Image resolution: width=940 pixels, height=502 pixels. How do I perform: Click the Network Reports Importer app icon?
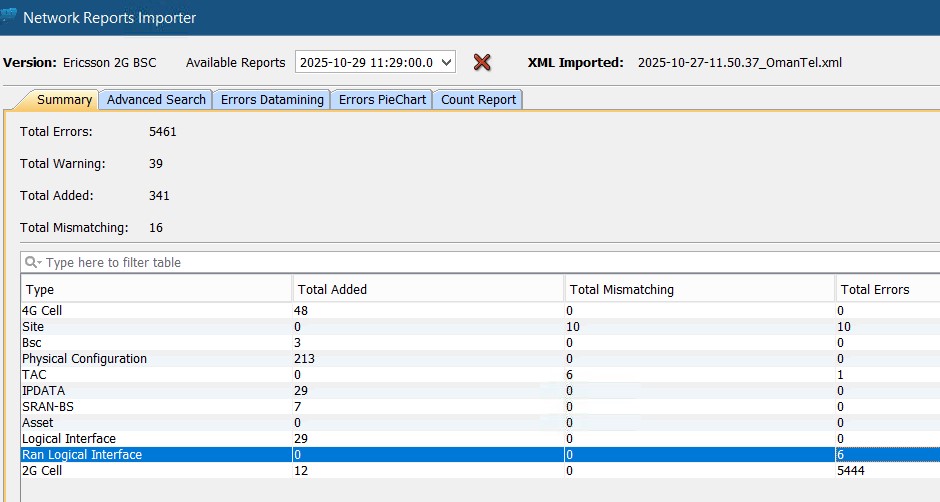pyautogui.click(x=9, y=17)
